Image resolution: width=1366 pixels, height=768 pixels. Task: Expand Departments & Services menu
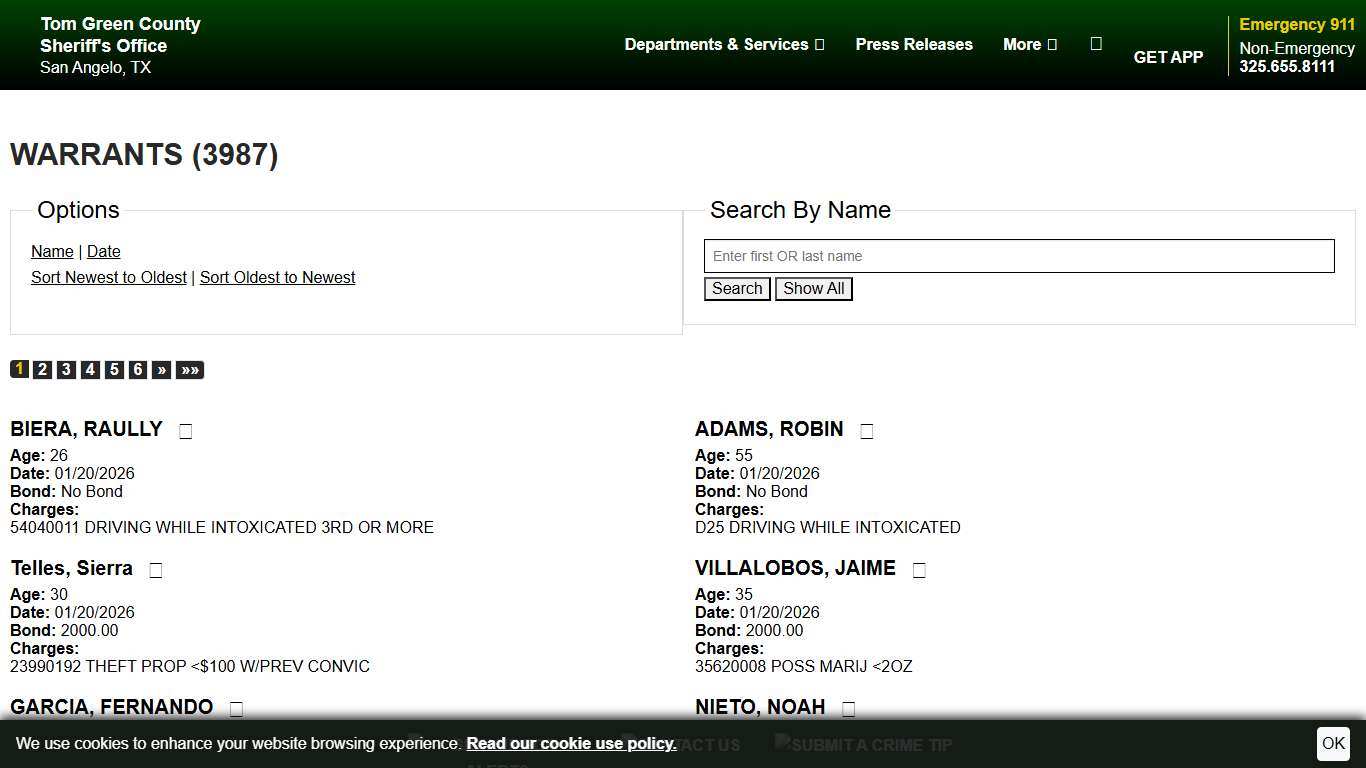724,44
